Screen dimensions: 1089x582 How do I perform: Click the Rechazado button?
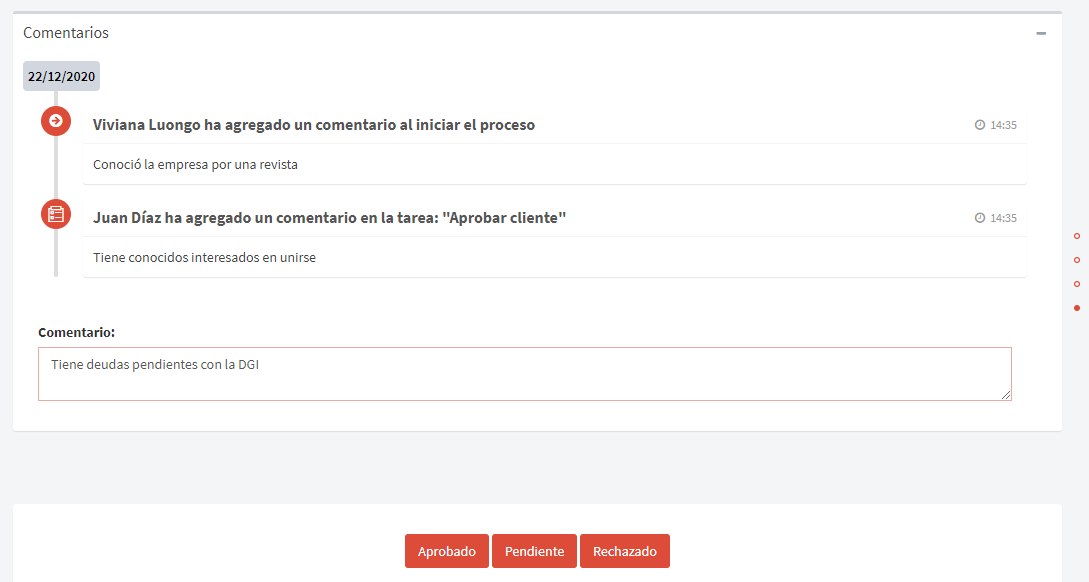tap(624, 551)
